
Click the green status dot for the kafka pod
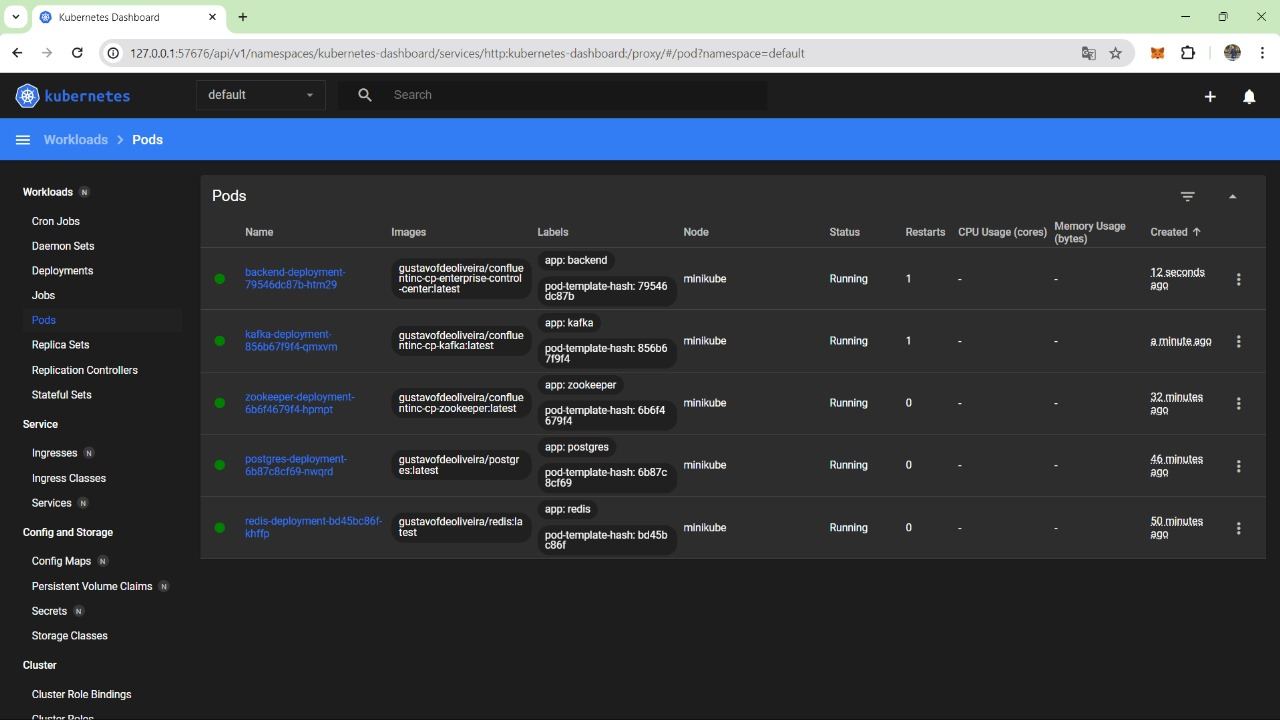click(220, 341)
